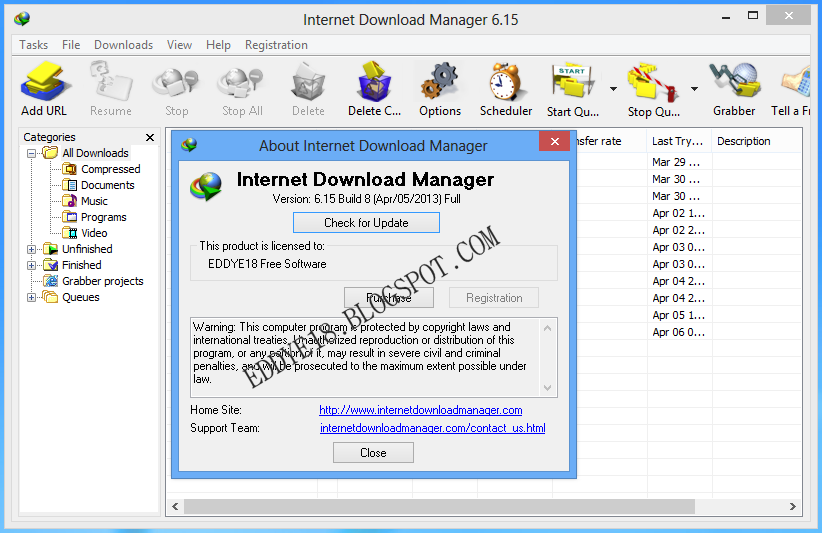Expand the Finished tree node

(x=31, y=265)
